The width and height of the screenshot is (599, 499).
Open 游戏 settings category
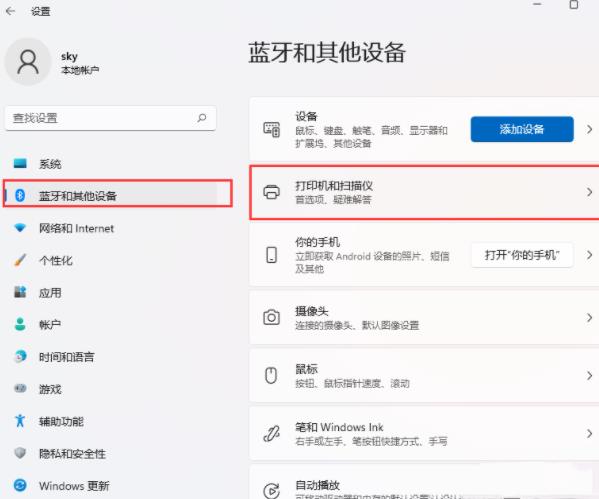(111, 389)
